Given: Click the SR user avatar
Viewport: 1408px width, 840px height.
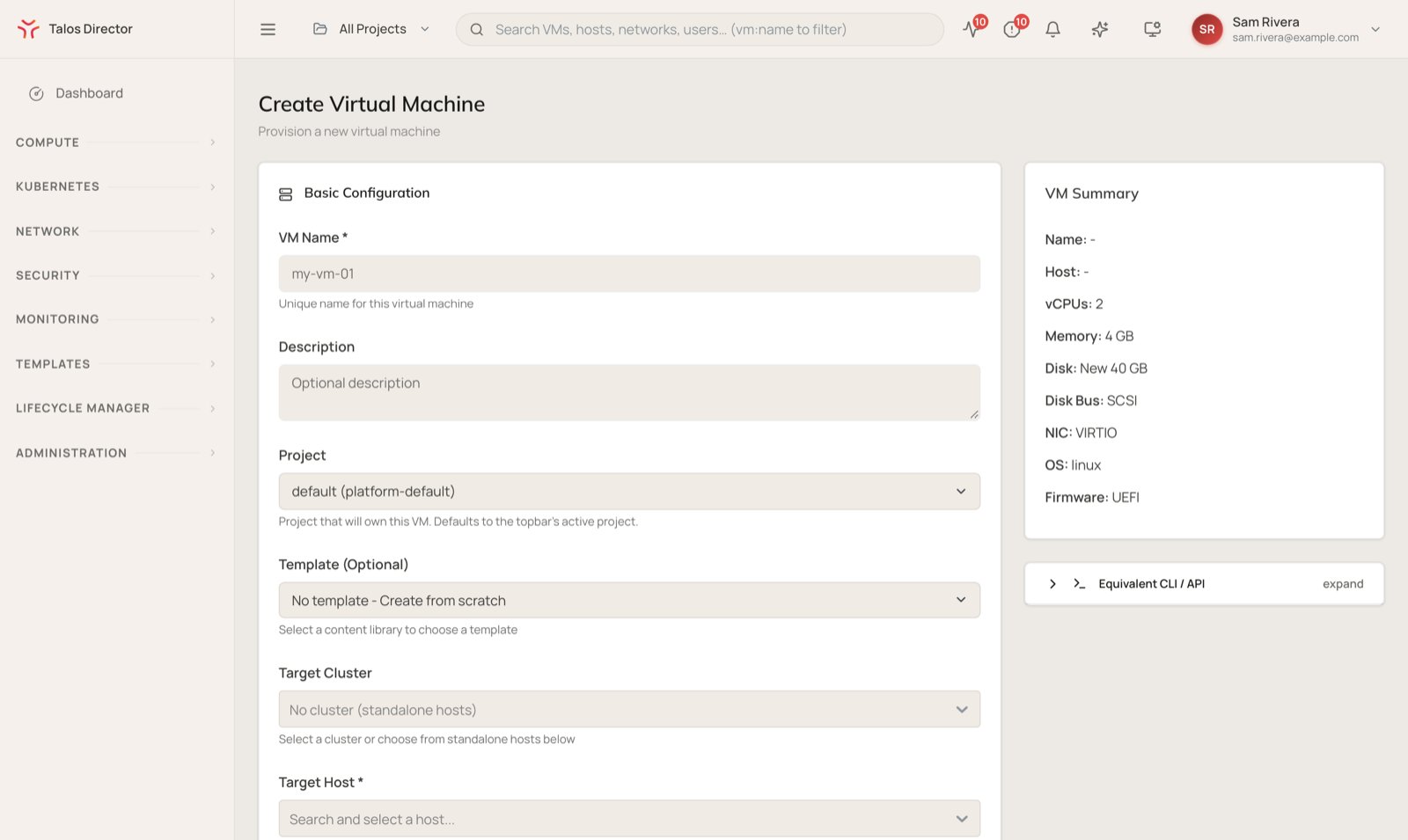Looking at the screenshot, I should coord(1207,29).
